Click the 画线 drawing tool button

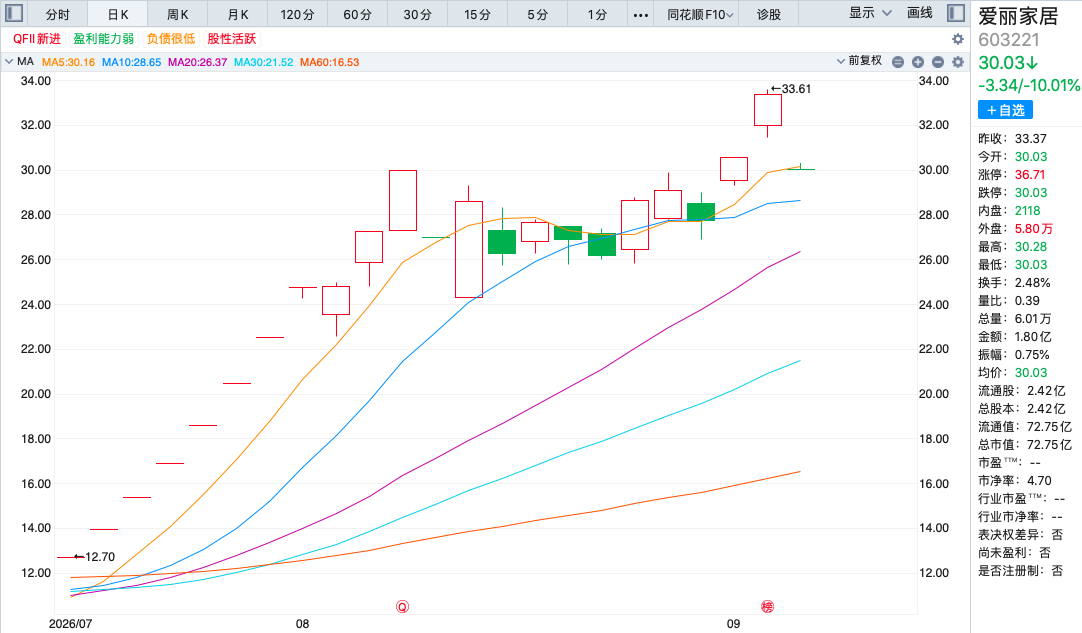click(920, 13)
